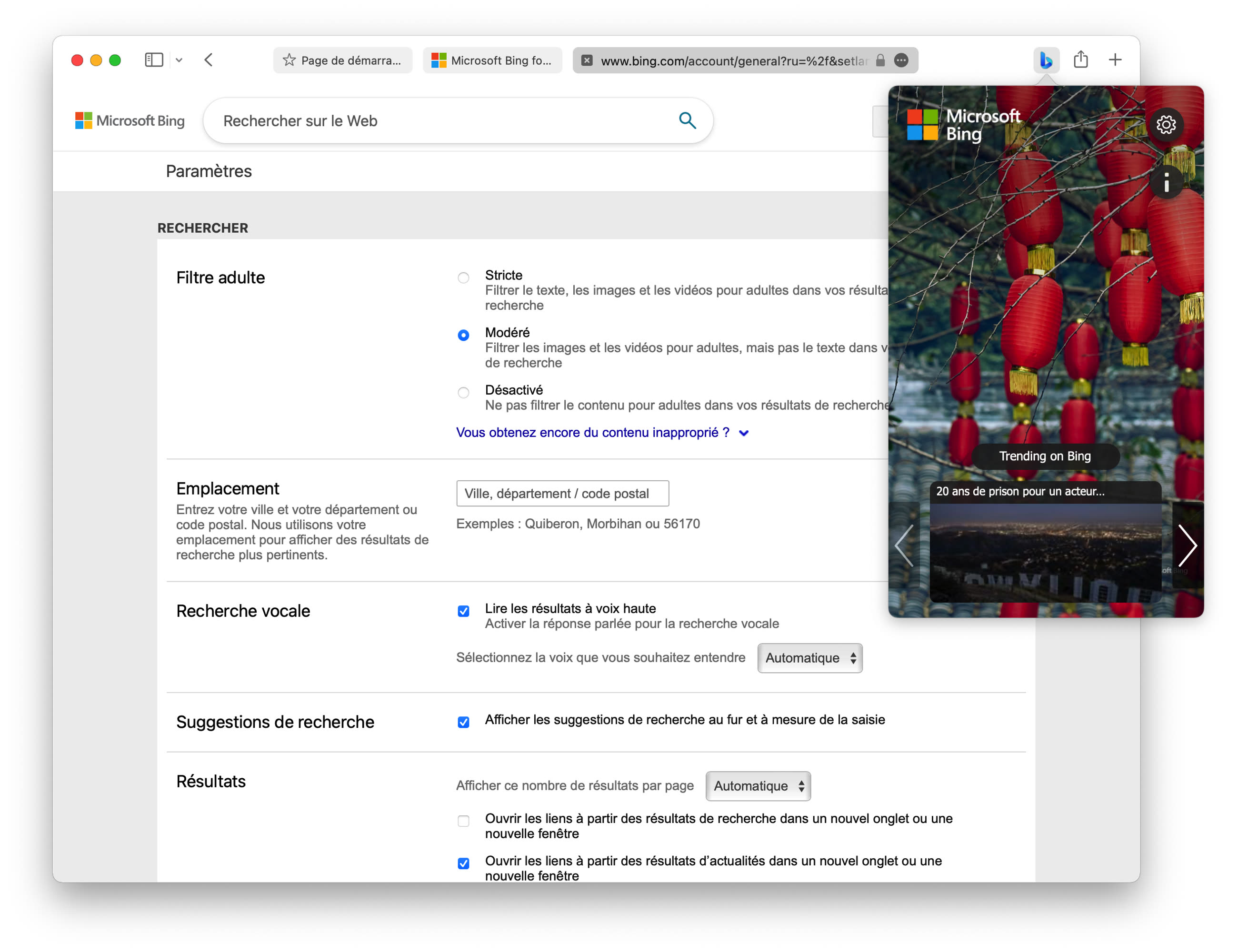Viewport: 1238px width, 952px height.
Task: Open the results-per-page "Automatique" dropdown
Action: [x=758, y=786]
